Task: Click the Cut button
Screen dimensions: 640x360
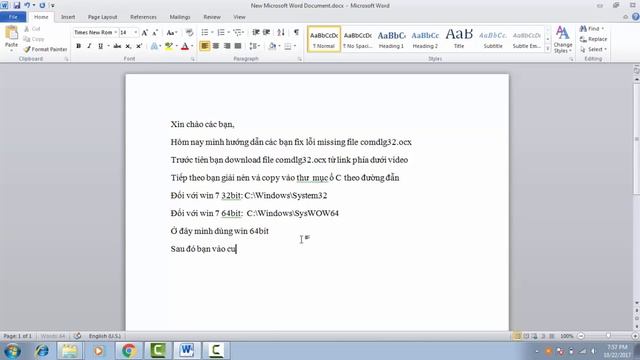Action: [32, 29]
